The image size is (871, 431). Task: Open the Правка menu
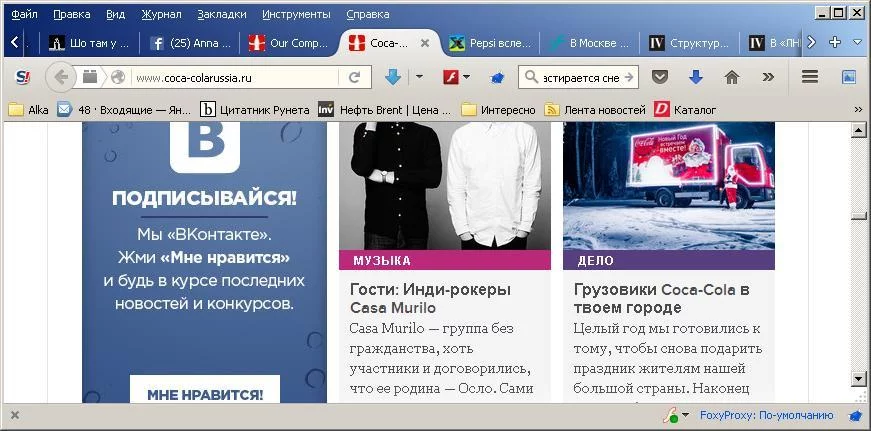72,14
